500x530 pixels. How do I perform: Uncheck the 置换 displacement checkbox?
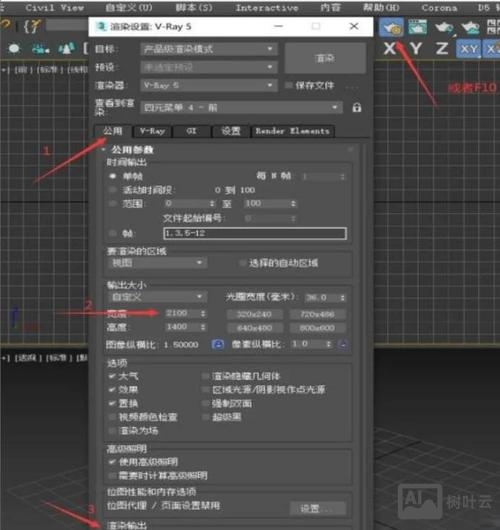112,403
